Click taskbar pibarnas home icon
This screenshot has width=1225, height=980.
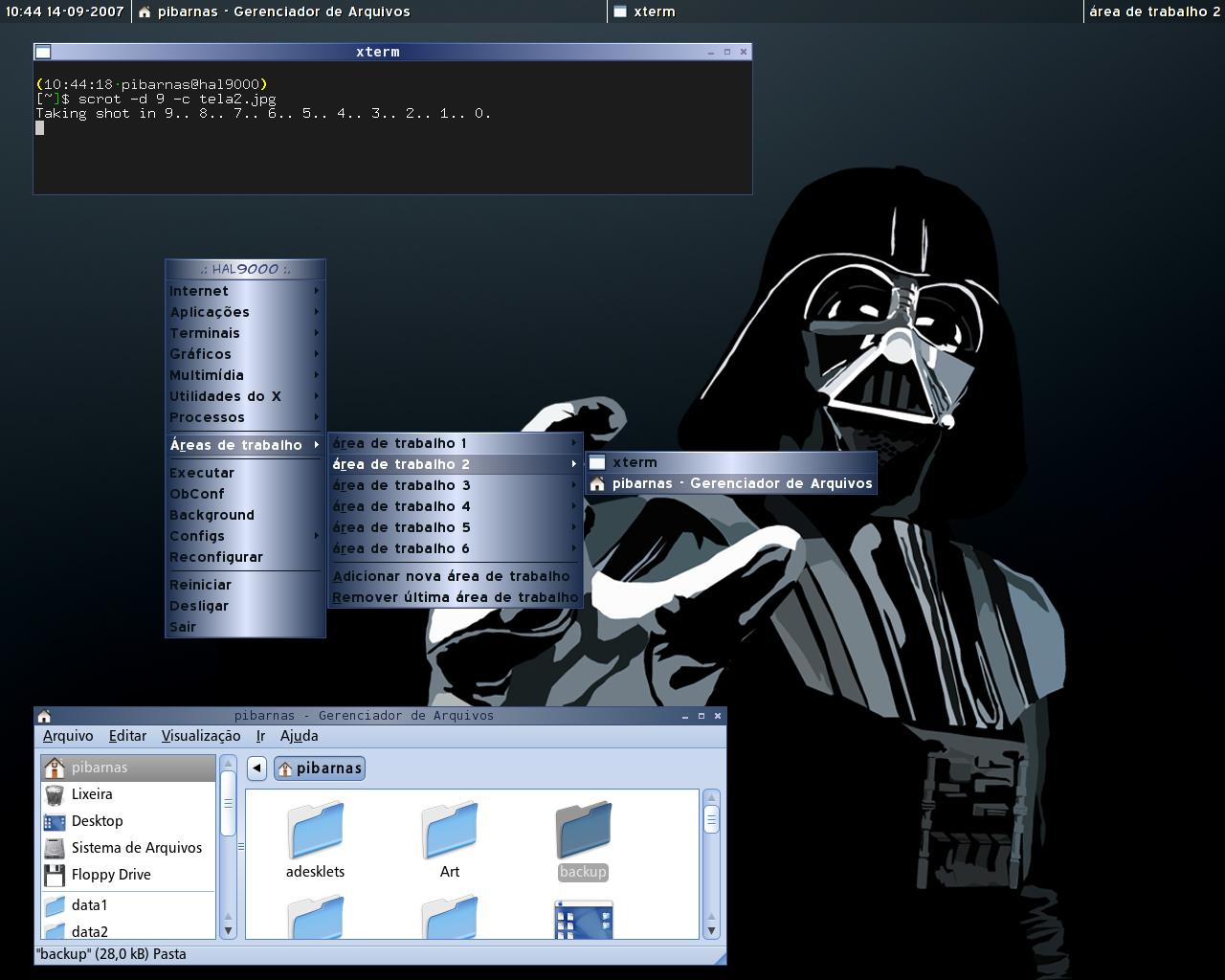pos(145,11)
